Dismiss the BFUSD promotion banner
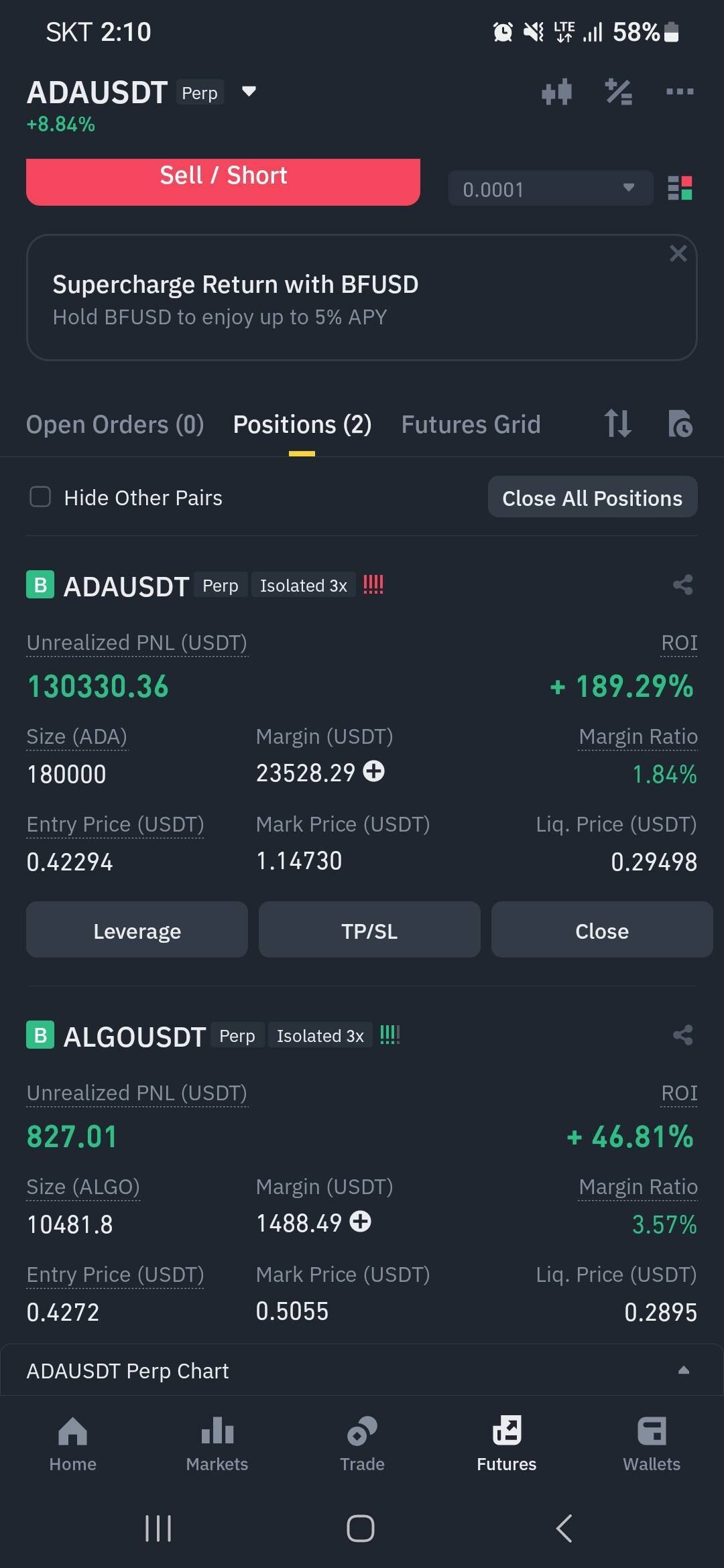The image size is (724, 1568). click(x=678, y=253)
